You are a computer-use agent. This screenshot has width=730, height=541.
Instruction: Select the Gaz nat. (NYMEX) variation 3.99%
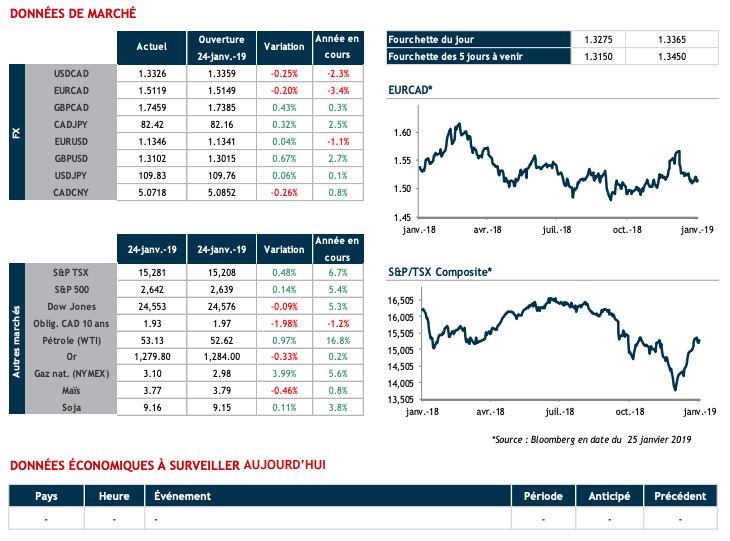[284, 373]
